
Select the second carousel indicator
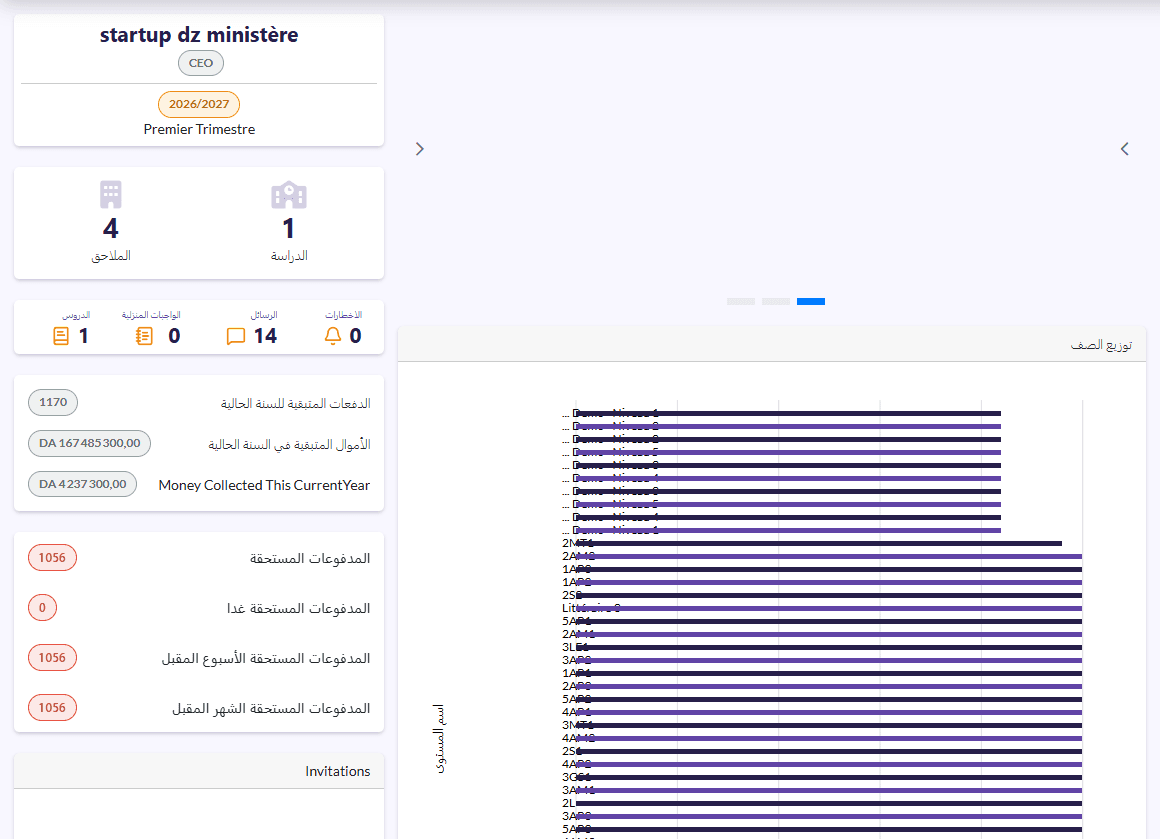pyautogui.click(x=776, y=301)
